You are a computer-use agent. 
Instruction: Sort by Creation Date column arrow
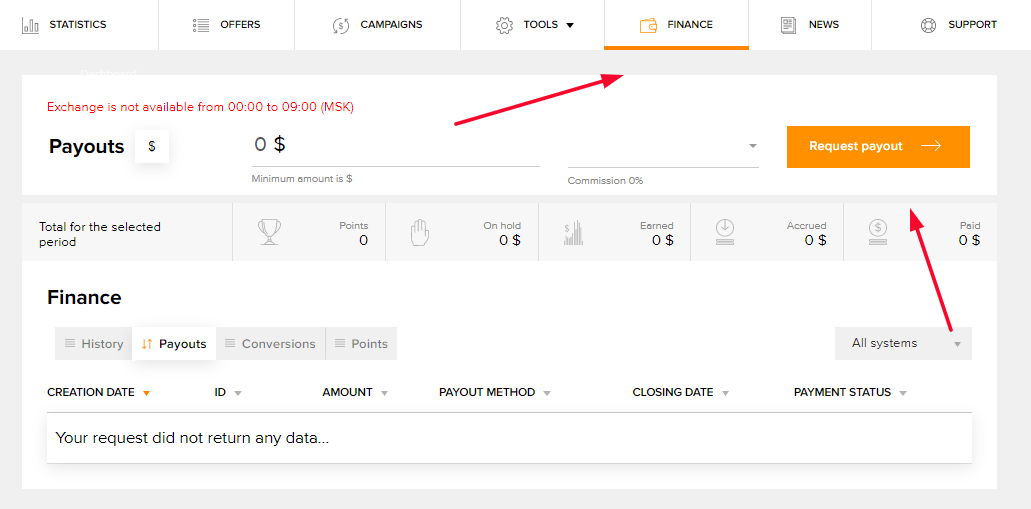tap(147, 393)
